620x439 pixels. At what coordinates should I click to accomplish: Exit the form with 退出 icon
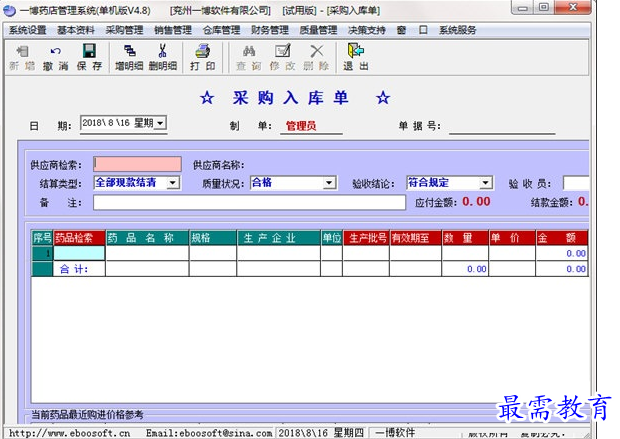(x=355, y=58)
